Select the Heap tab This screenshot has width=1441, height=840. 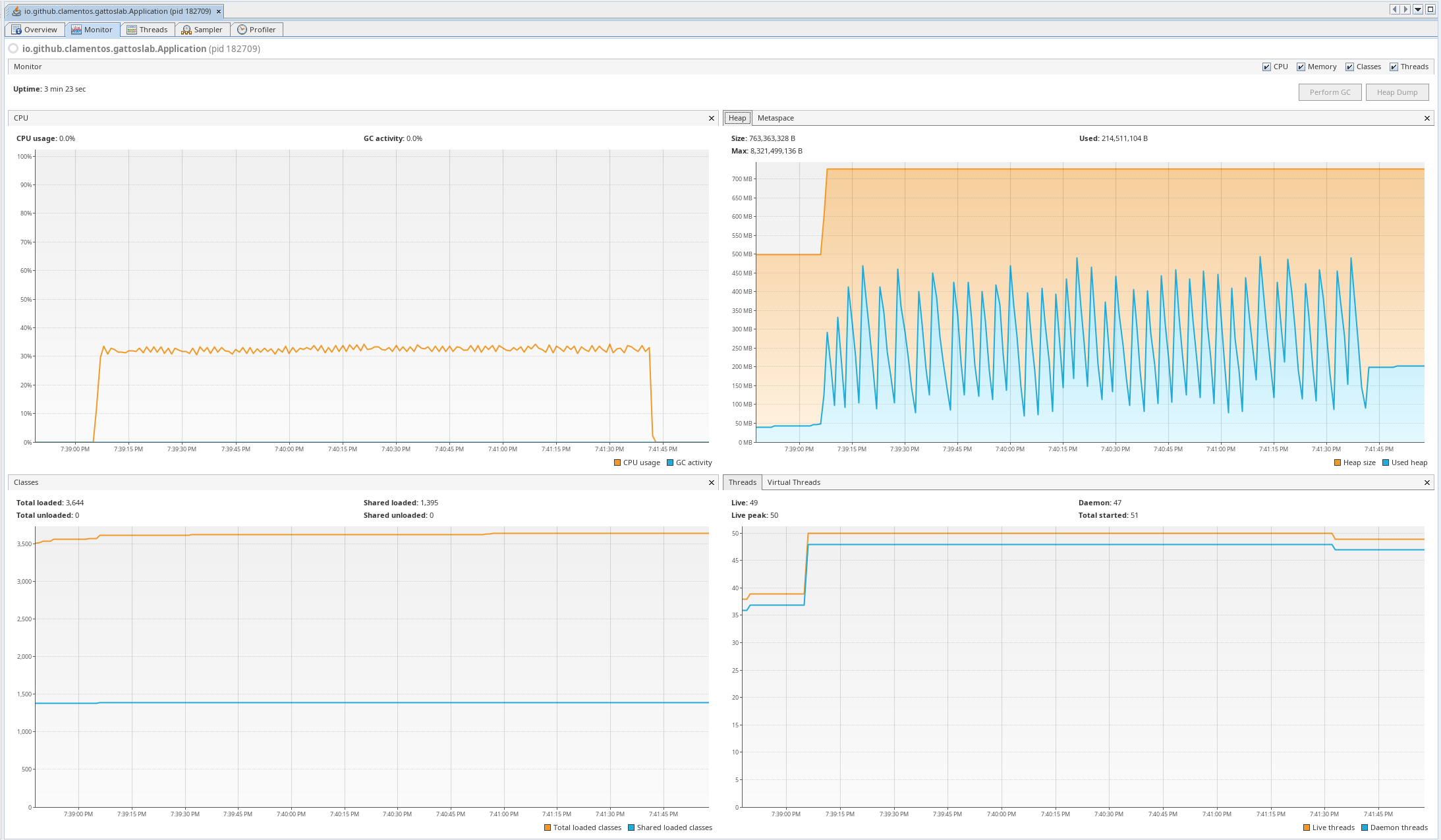(x=737, y=118)
